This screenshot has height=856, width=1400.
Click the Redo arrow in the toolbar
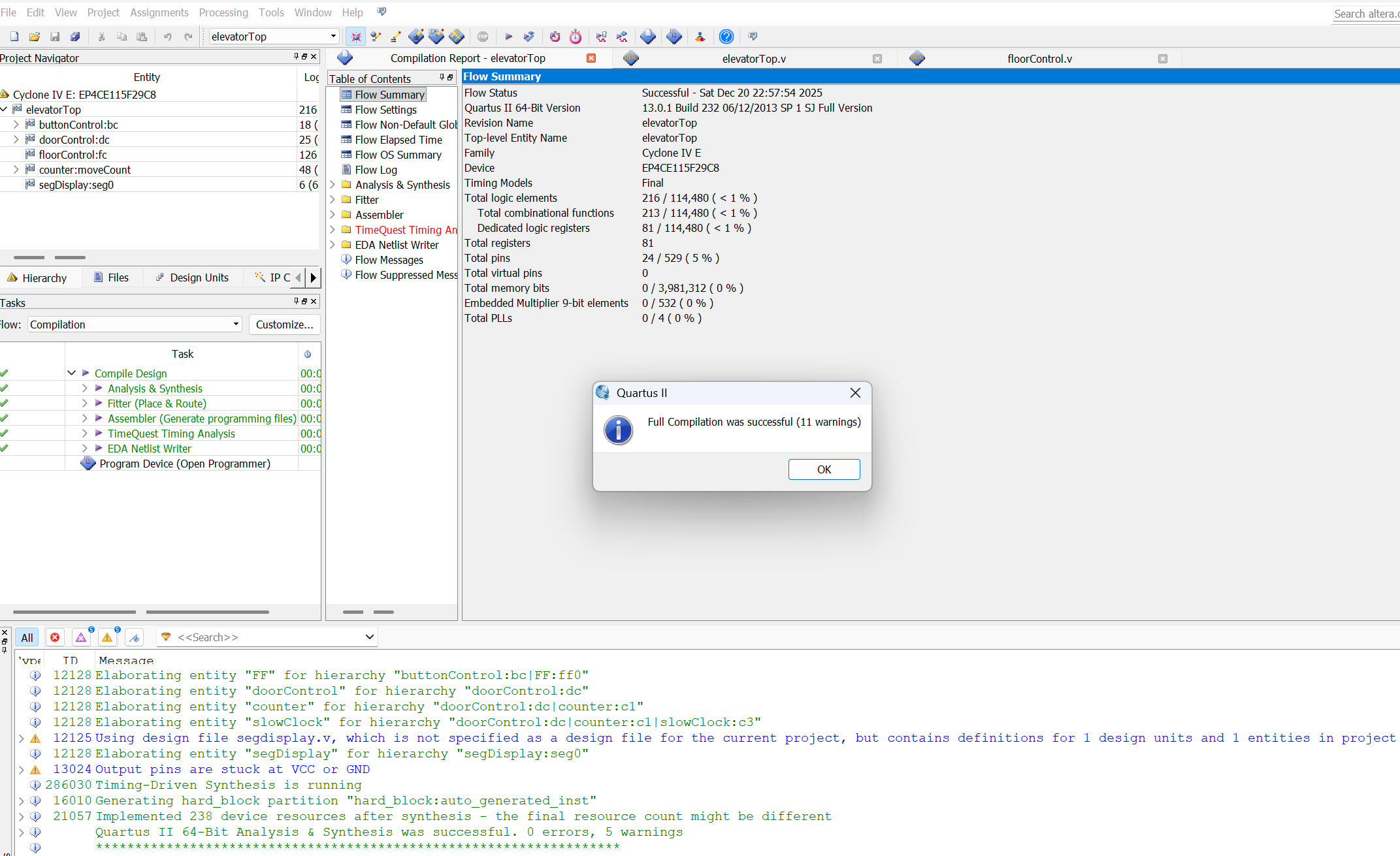[189, 37]
